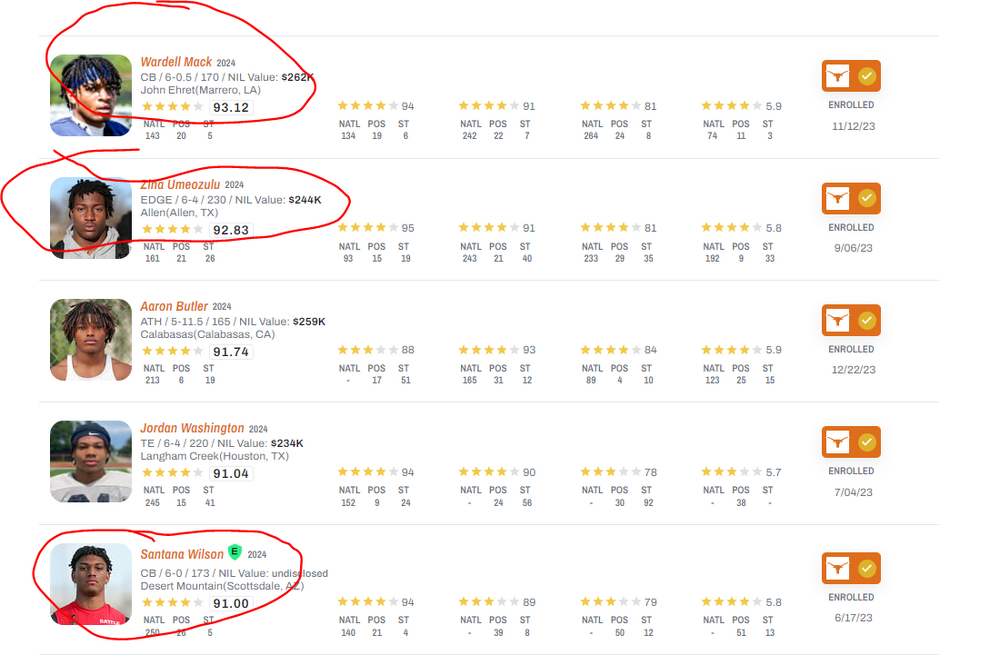Select the Longhorns logo beside Zina Umeozulu's enrollment
1000x655 pixels.
pos(837,198)
